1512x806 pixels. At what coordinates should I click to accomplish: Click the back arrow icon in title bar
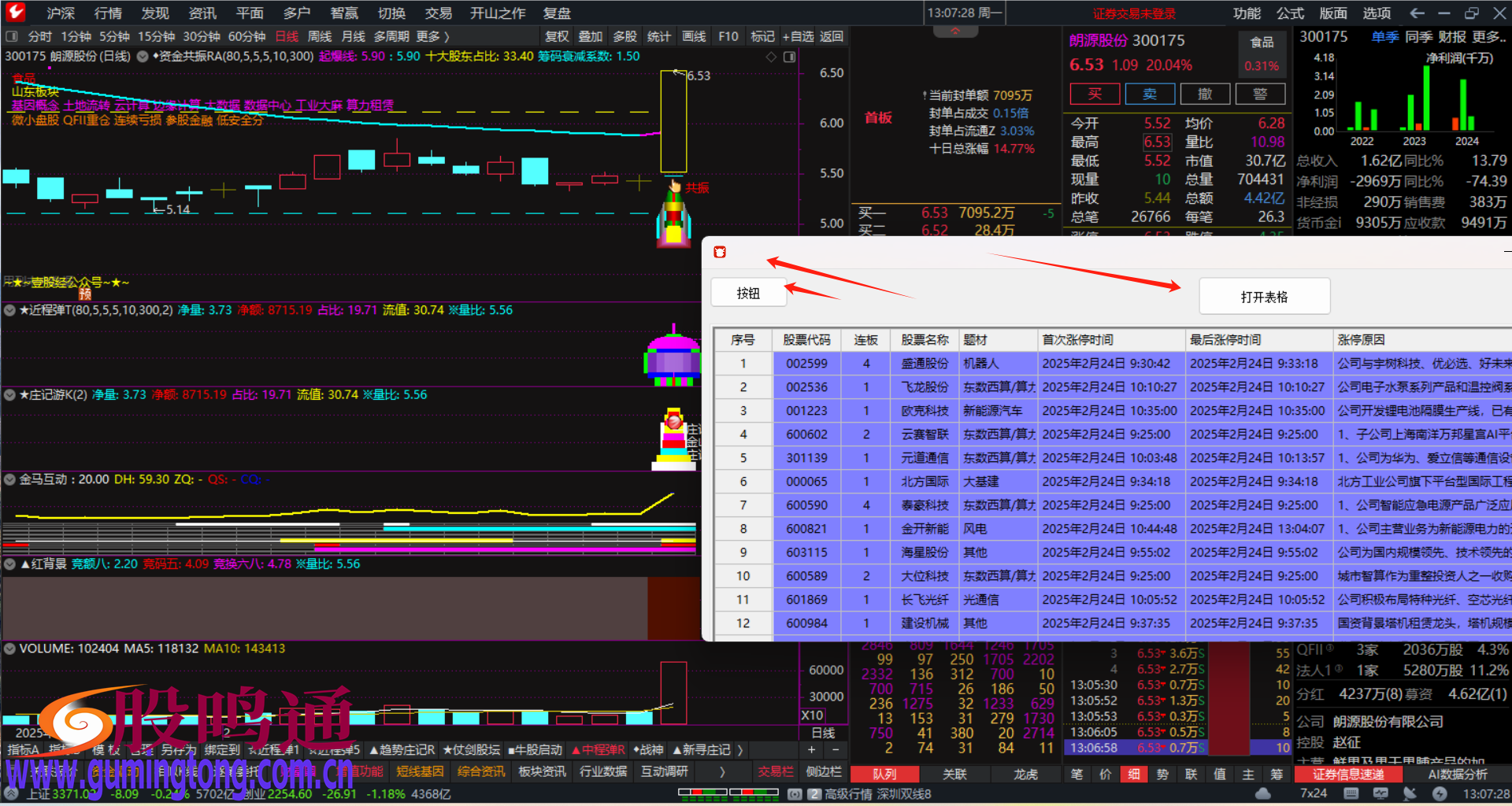pos(1417,13)
